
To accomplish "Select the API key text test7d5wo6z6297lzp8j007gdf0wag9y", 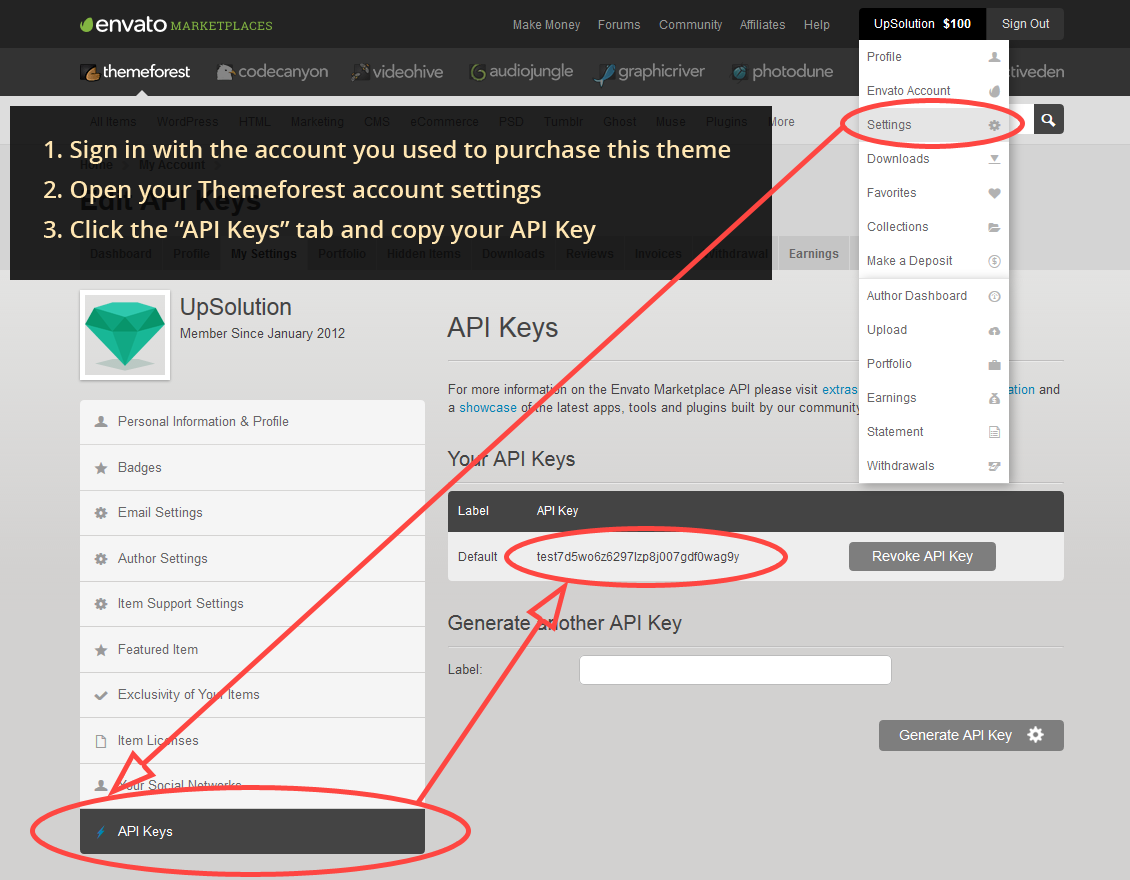I will [x=638, y=556].
